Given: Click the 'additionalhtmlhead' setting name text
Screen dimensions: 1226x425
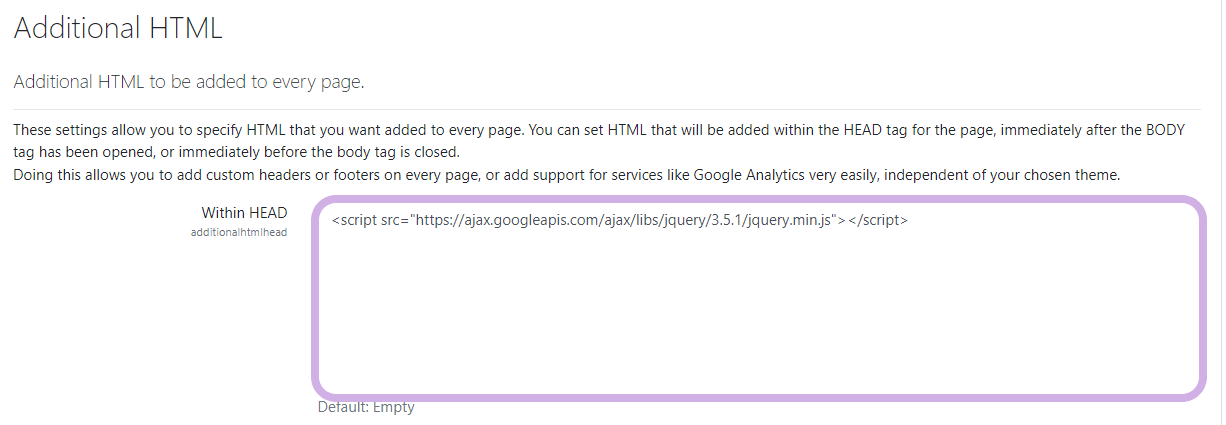Looking at the screenshot, I should pyautogui.click(x=239, y=232).
